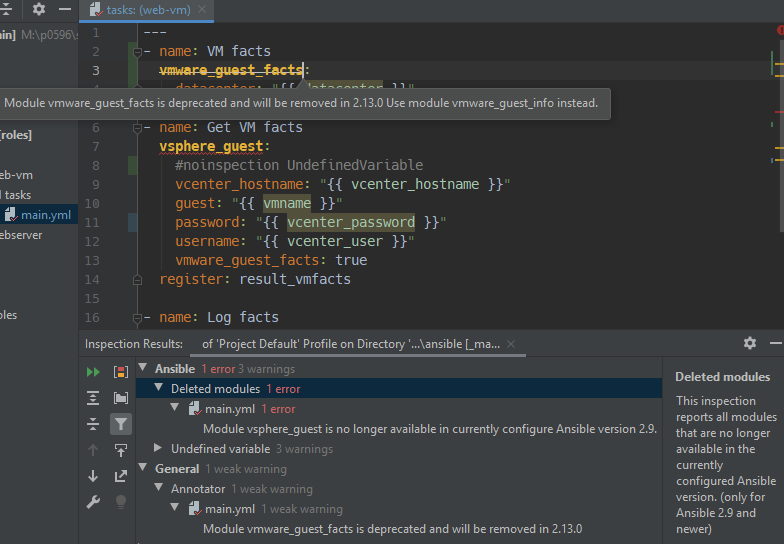Viewport: 784px width, 544px height.
Task: Toggle the filter resolved items icon
Action: pos(120,424)
